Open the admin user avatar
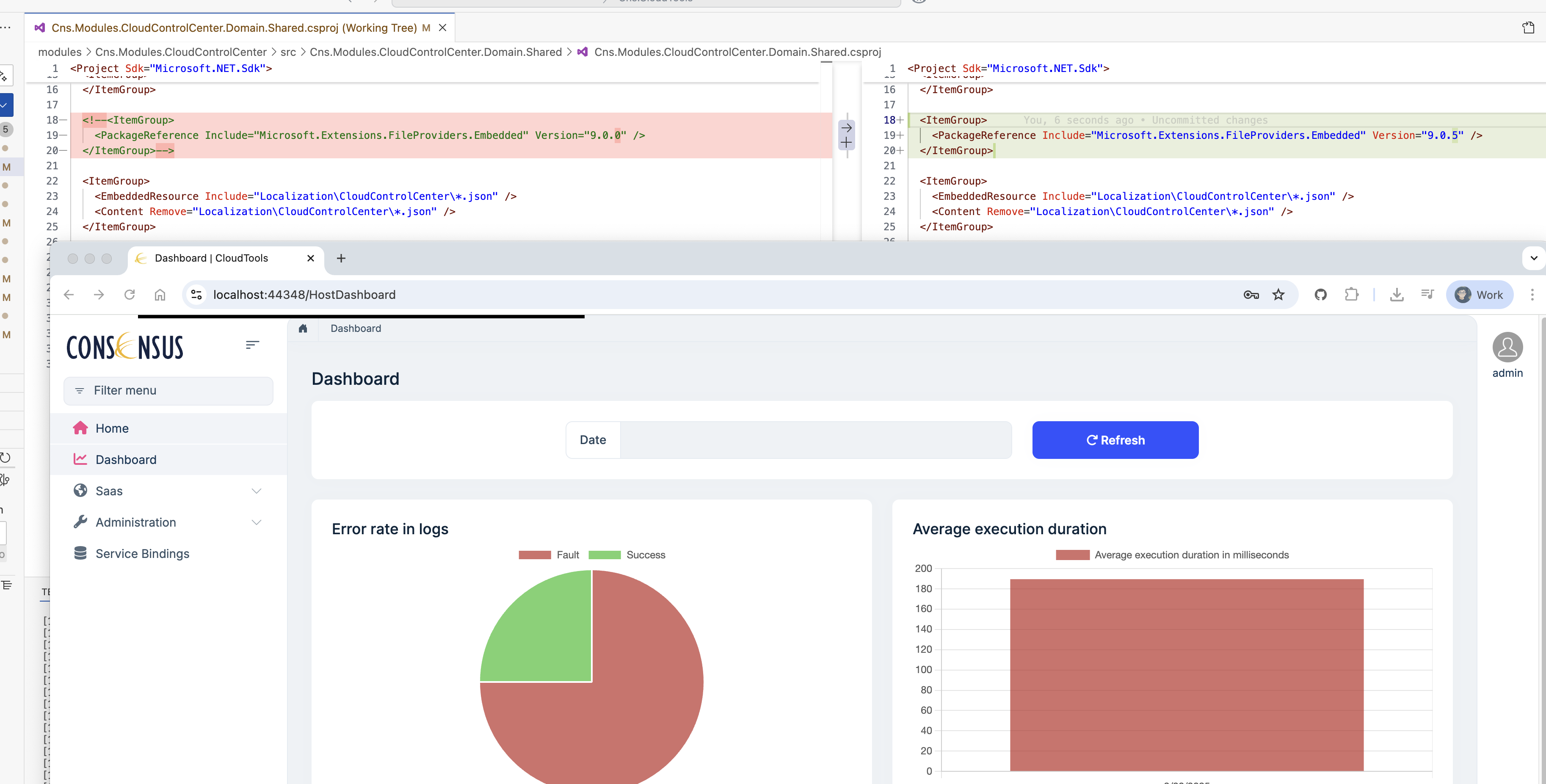Image resolution: width=1546 pixels, height=784 pixels. pos(1507,348)
